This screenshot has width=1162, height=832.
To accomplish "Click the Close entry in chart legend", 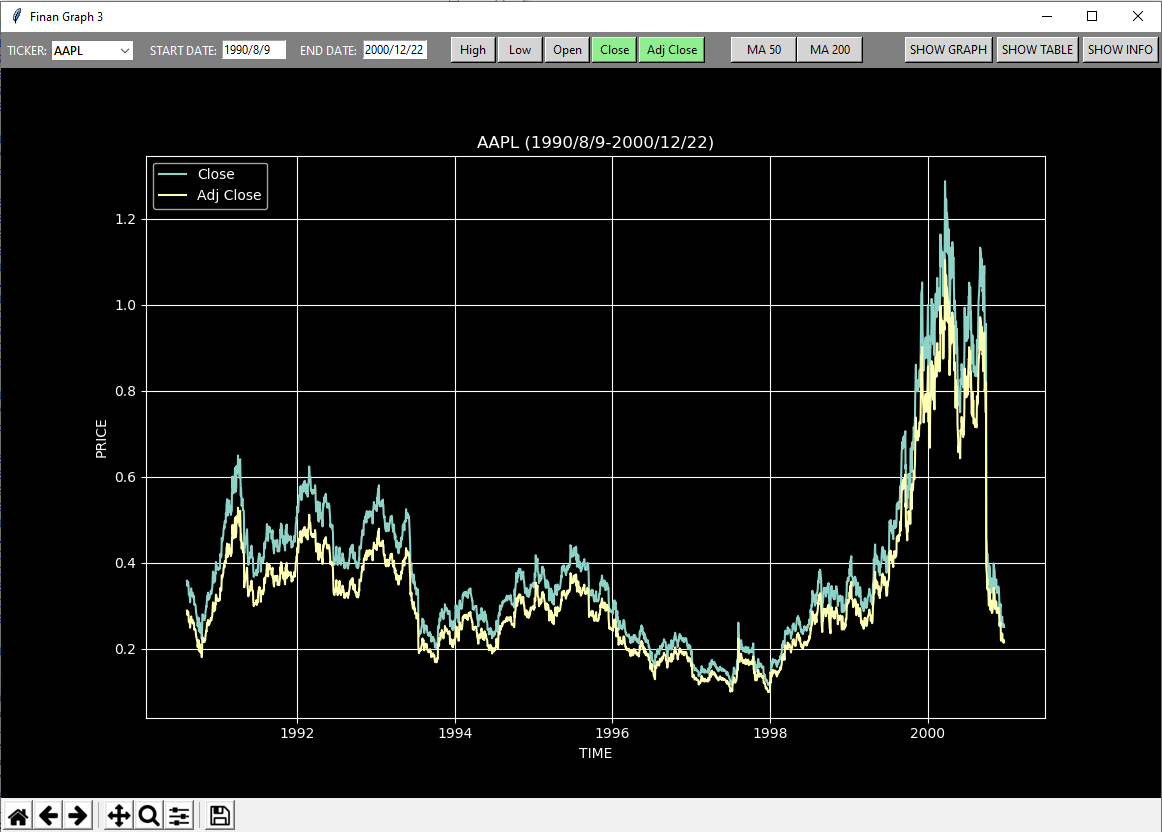I will point(216,174).
